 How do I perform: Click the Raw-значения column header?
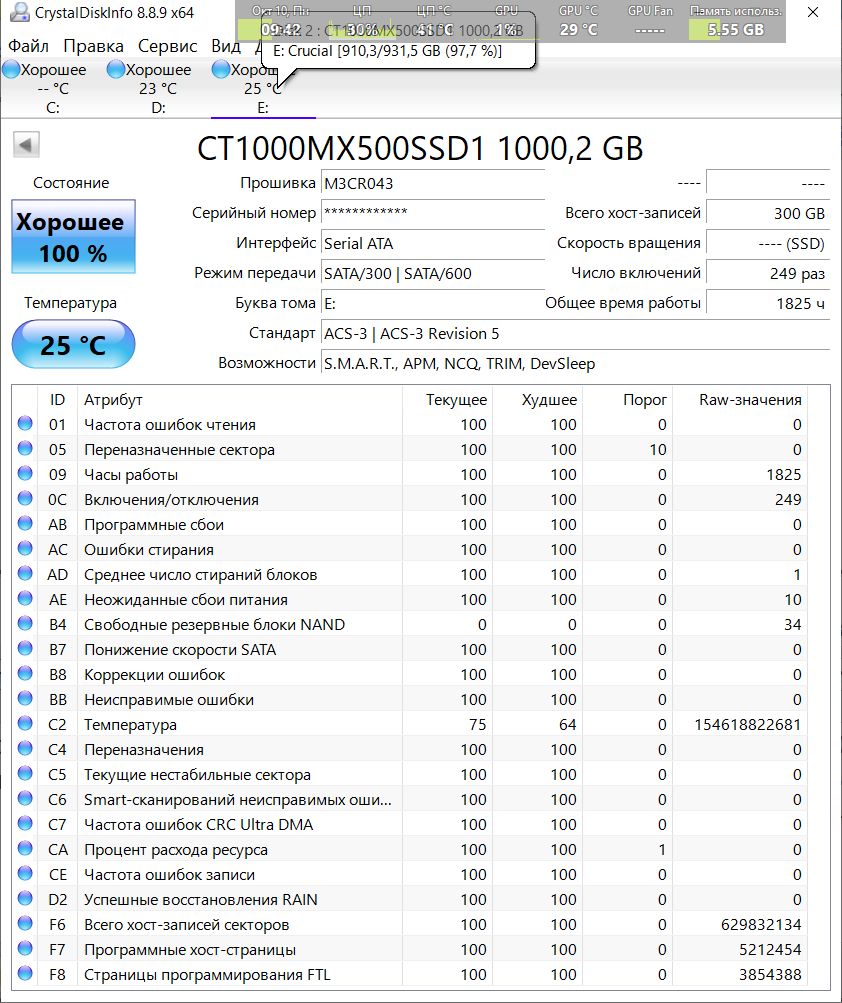pos(750,400)
